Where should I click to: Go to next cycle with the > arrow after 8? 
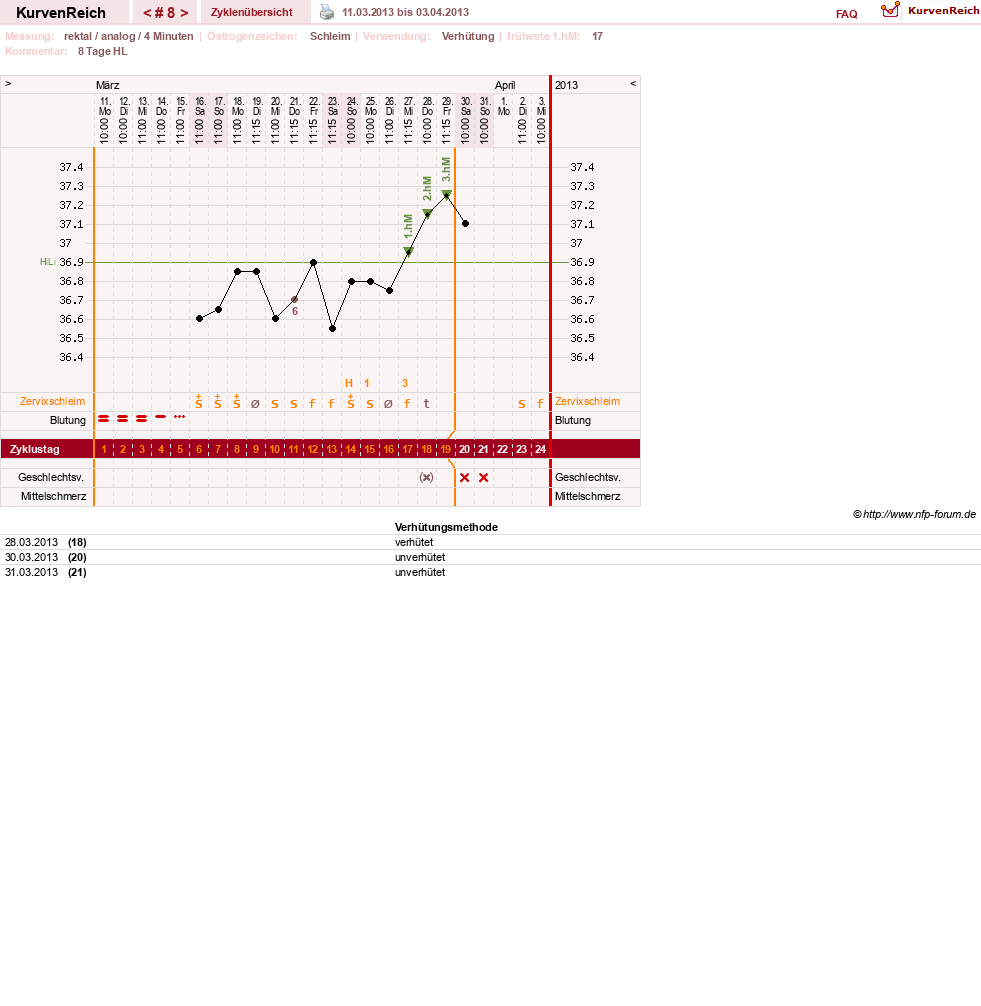(184, 13)
